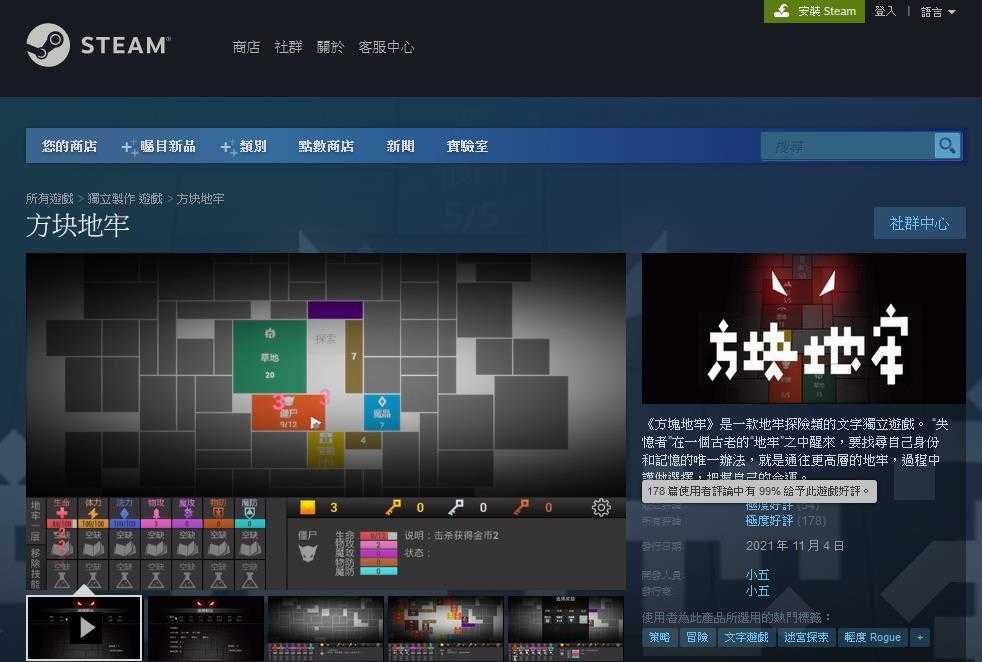Viewport: 982px width, 662px height.
Task: Select the 文字遊戲 tag
Action: [x=745, y=637]
